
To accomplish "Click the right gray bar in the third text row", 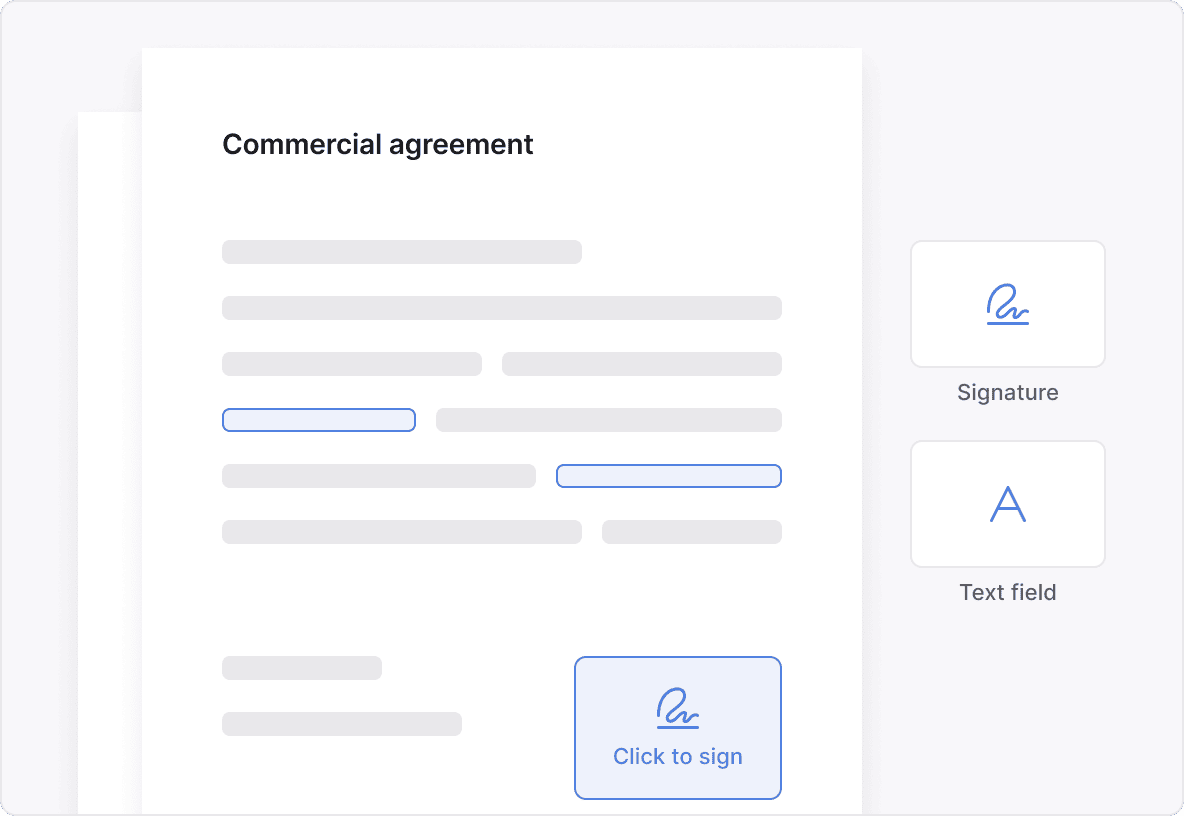I will [642, 364].
